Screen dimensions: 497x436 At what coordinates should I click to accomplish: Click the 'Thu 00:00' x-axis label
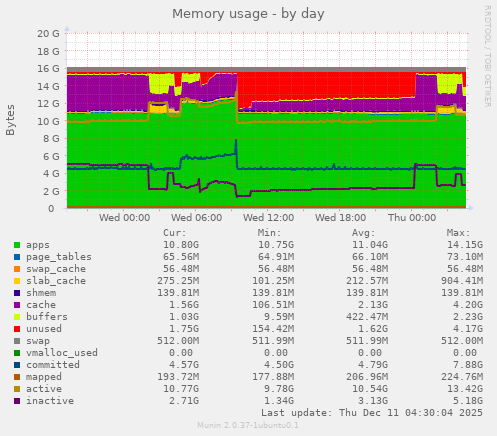tap(412, 218)
